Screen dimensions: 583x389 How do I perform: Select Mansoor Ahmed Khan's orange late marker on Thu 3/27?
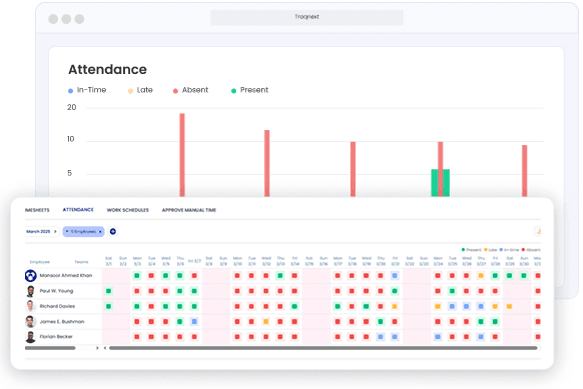[x=481, y=276]
